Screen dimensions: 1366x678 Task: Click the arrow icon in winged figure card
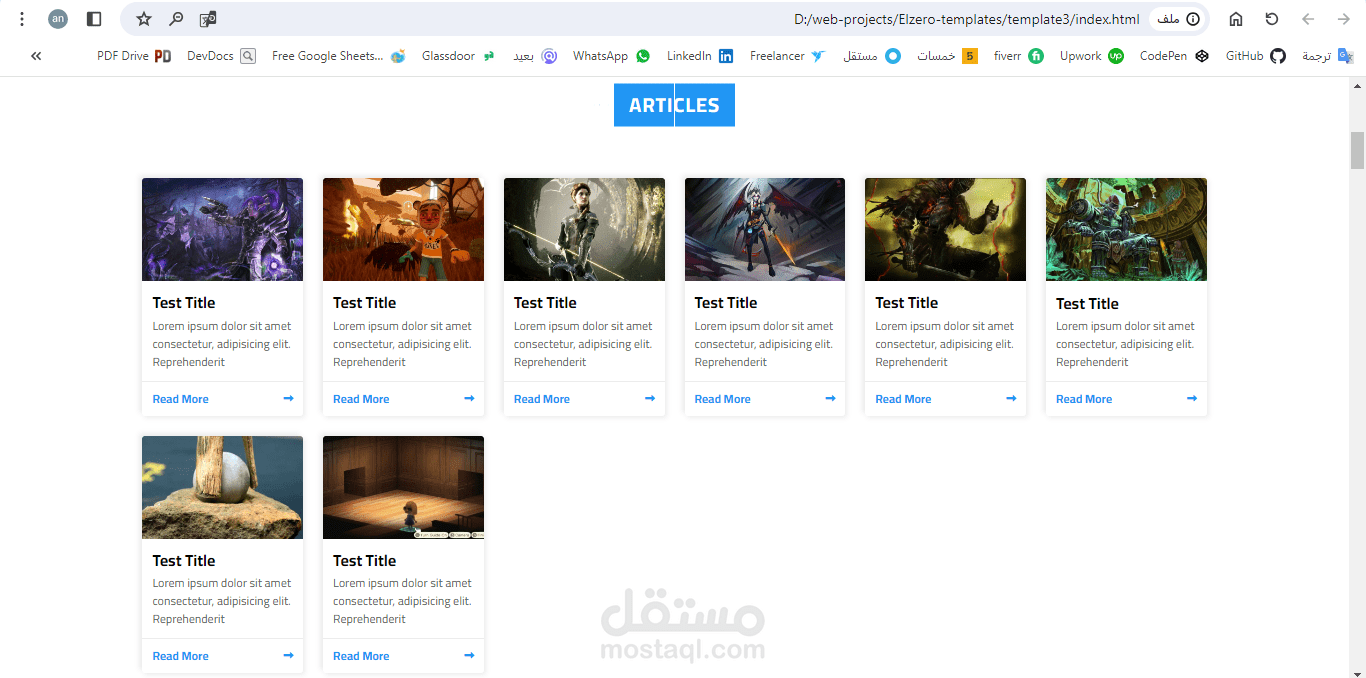[830, 398]
